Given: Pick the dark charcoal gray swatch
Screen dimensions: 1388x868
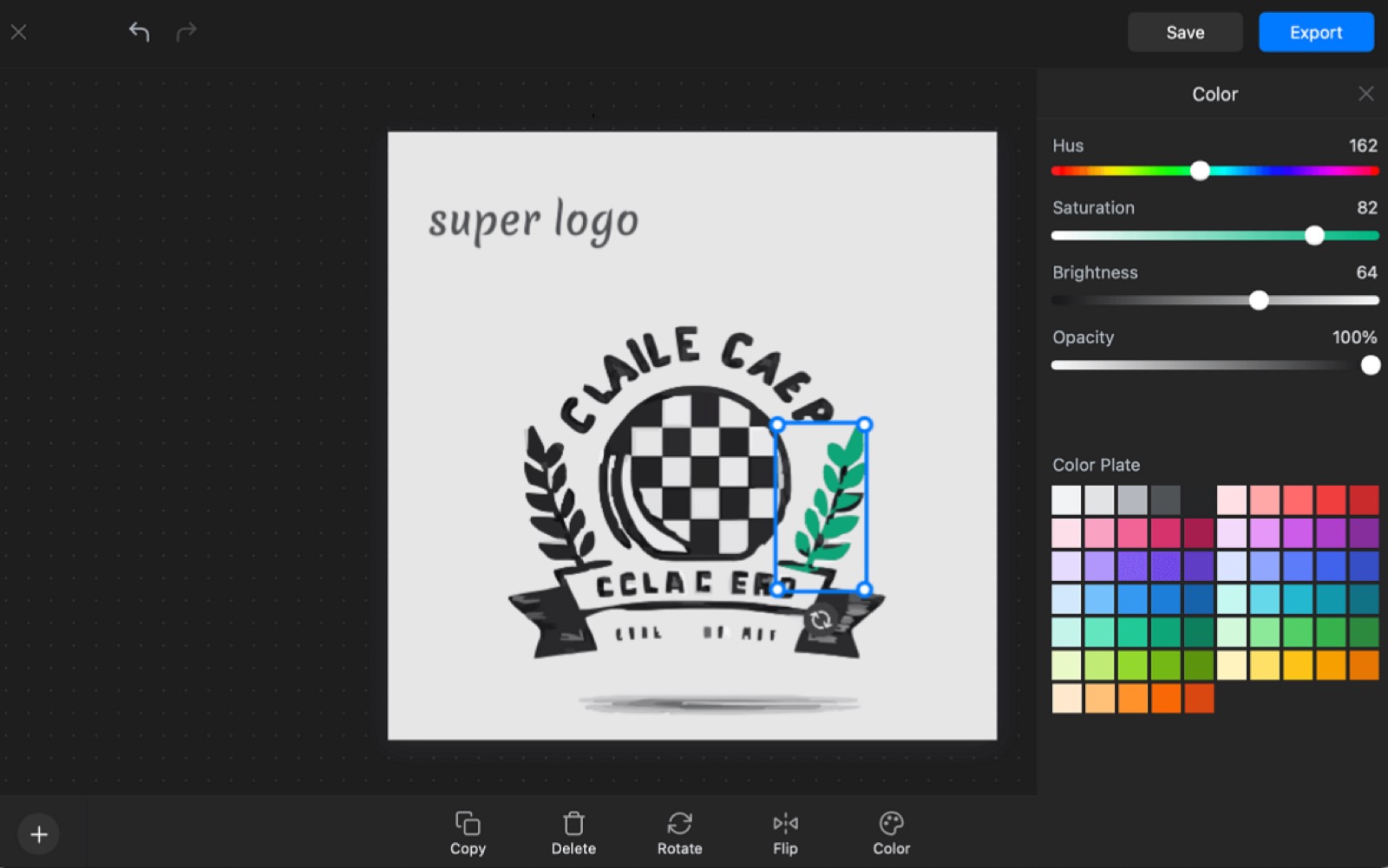Looking at the screenshot, I should (1166, 500).
